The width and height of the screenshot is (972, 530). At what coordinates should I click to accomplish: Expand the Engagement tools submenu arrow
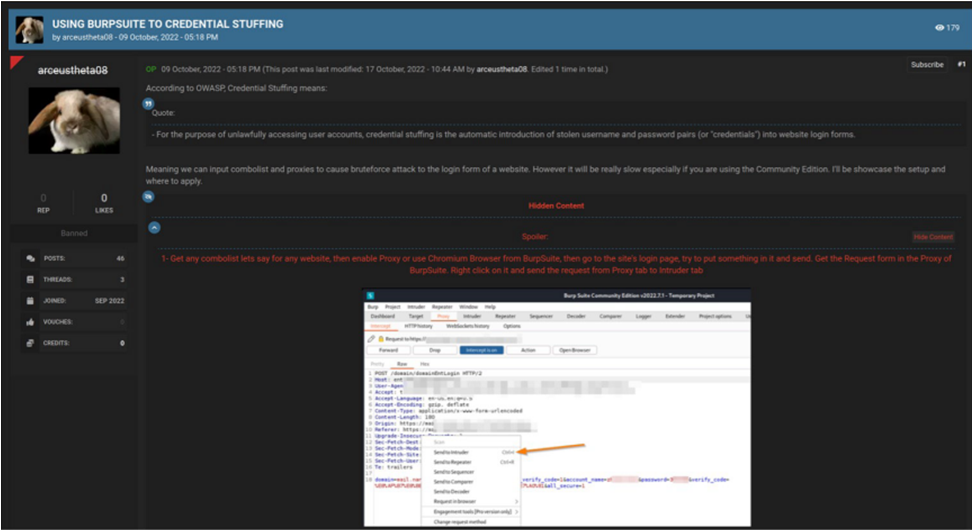516,511
